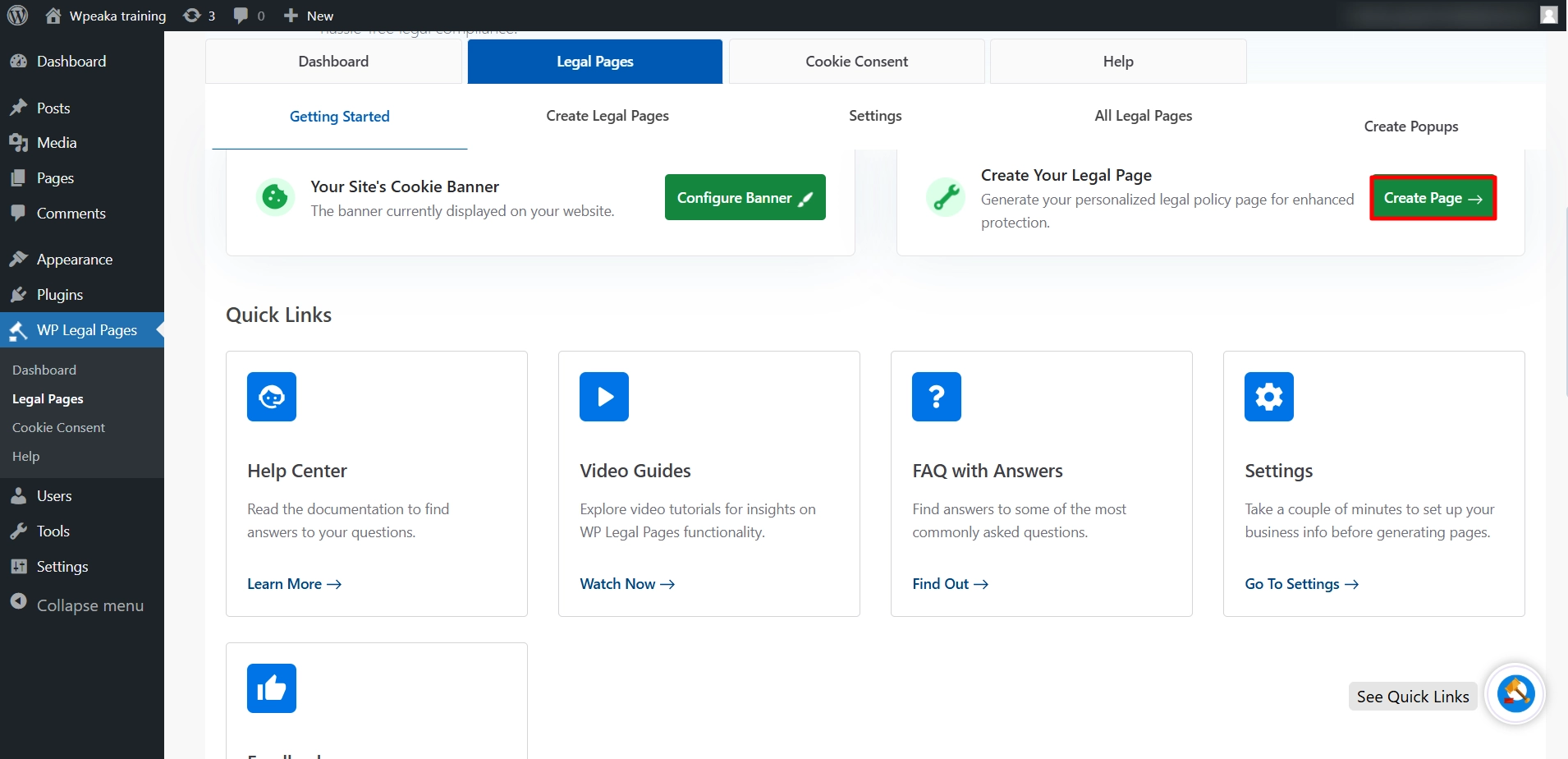Click the Settings sliders icon in the sidebar

(18, 567)
